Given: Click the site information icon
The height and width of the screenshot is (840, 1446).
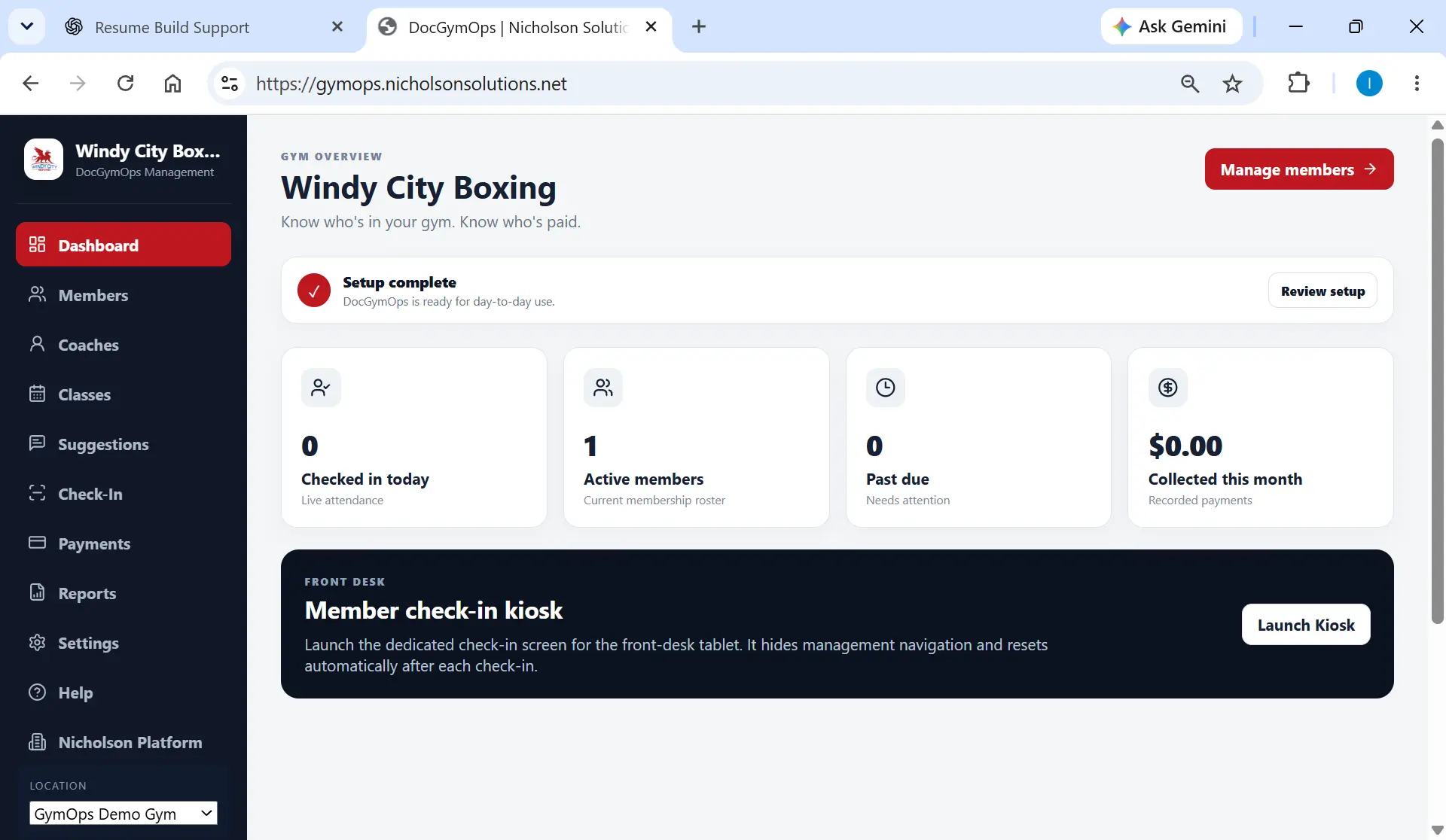Looking at the screenshot, I should (230, 83).
